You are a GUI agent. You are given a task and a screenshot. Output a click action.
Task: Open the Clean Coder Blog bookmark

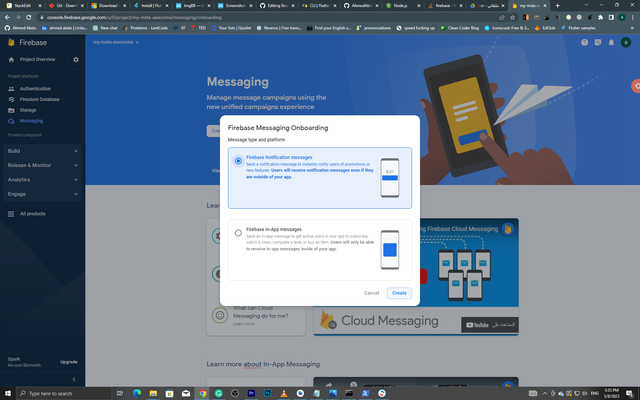coord(460,28)
